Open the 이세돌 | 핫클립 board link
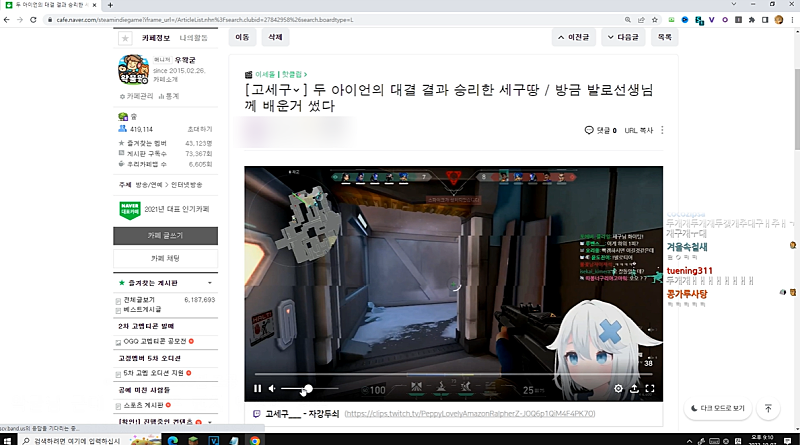This screenshot has height=445, width=800. (x=281, y=75)
